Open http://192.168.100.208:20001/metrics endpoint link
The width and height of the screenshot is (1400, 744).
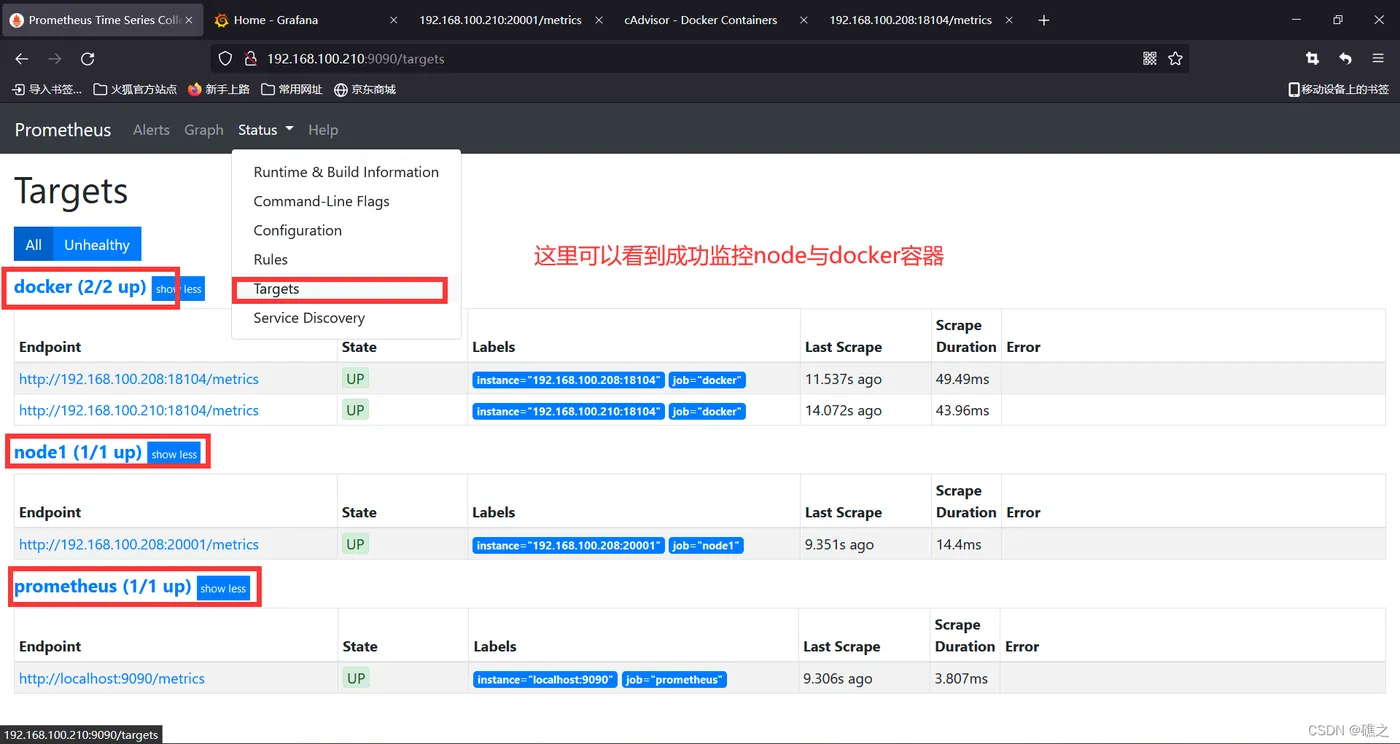click(x=139, y=544)
